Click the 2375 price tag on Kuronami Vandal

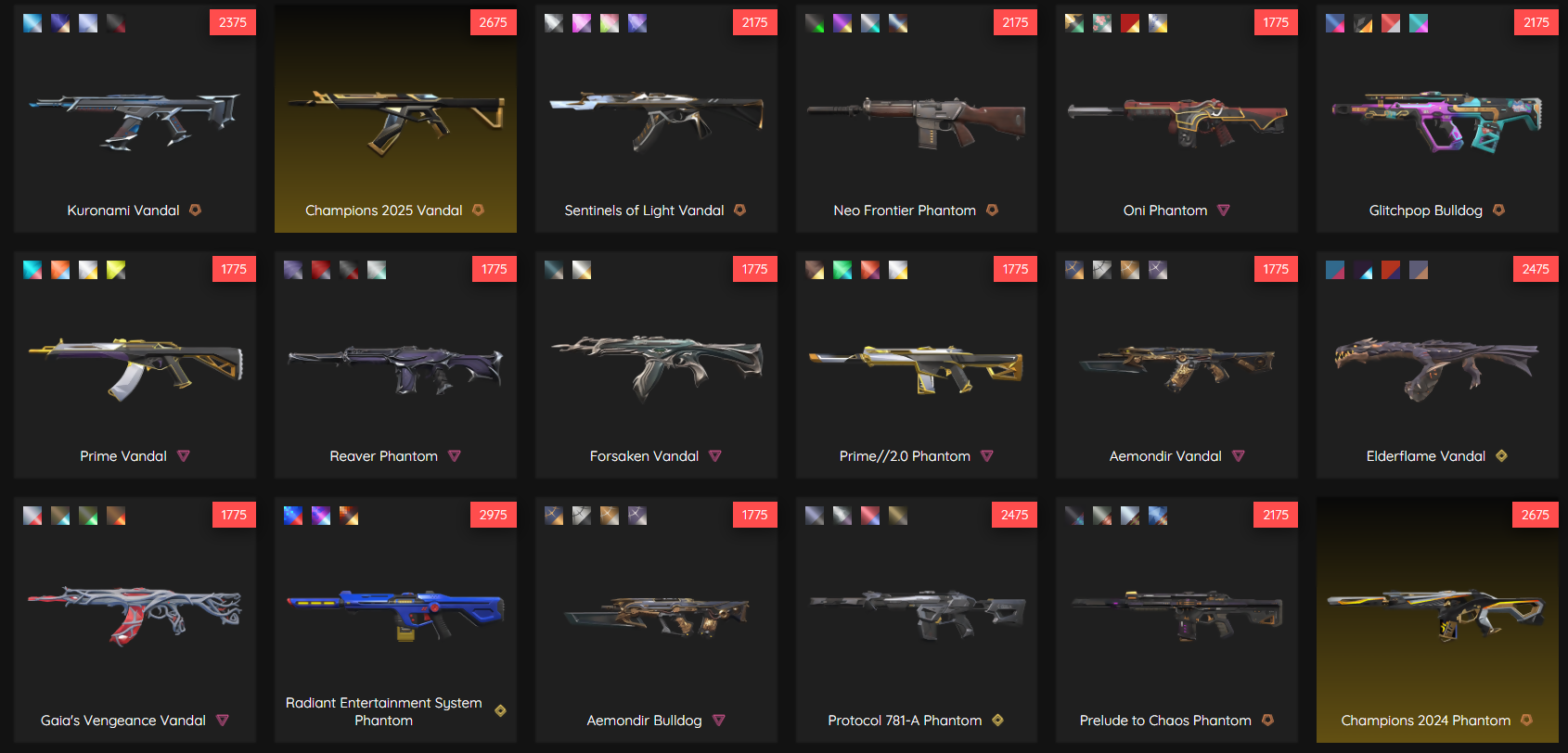click(232, 22)
